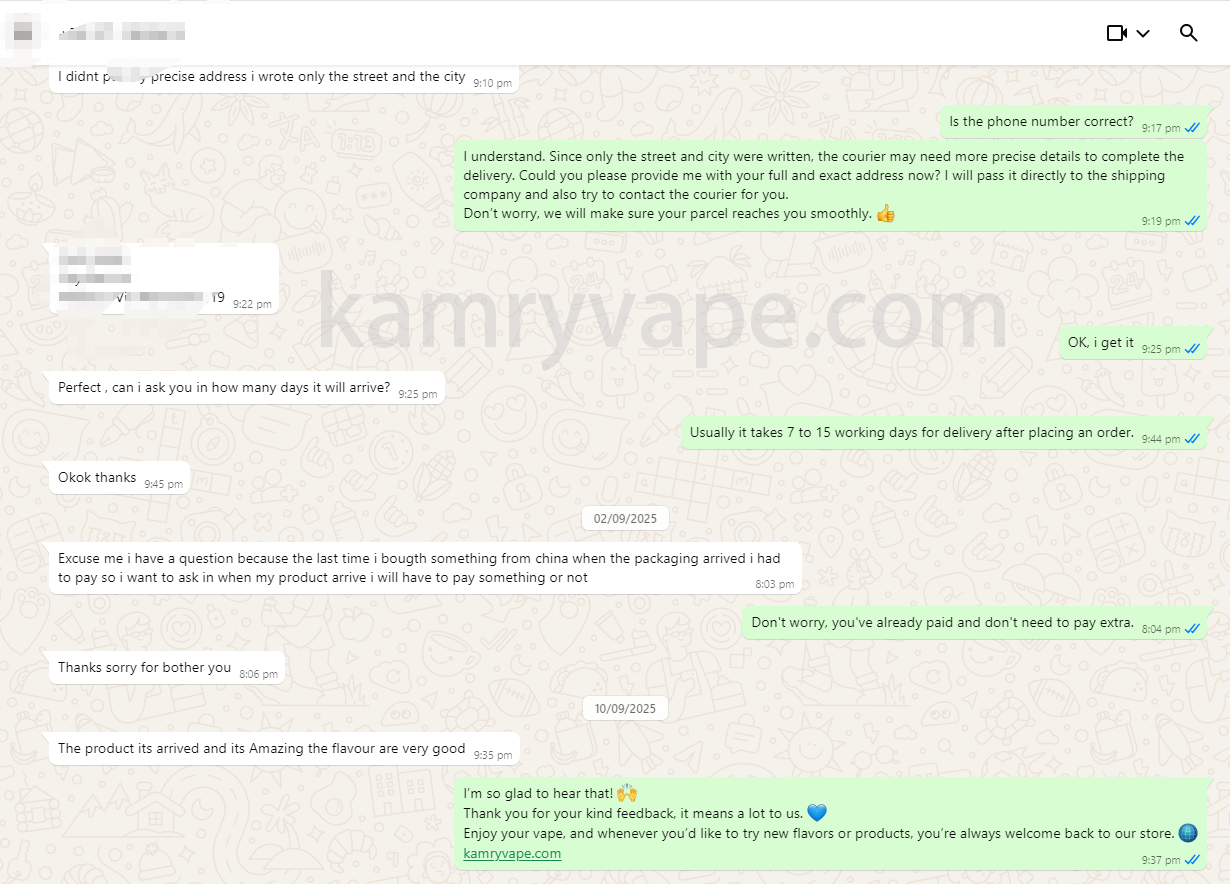The image size is (1230, 884).
Task: Select 'The product its arrived' message
Action: point(284,748)
